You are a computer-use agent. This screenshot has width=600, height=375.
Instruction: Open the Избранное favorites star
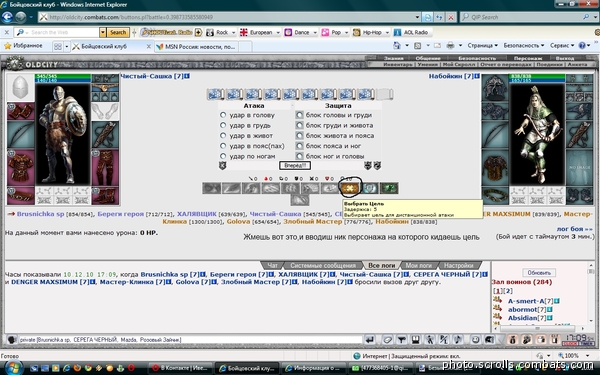pos(7,46)
